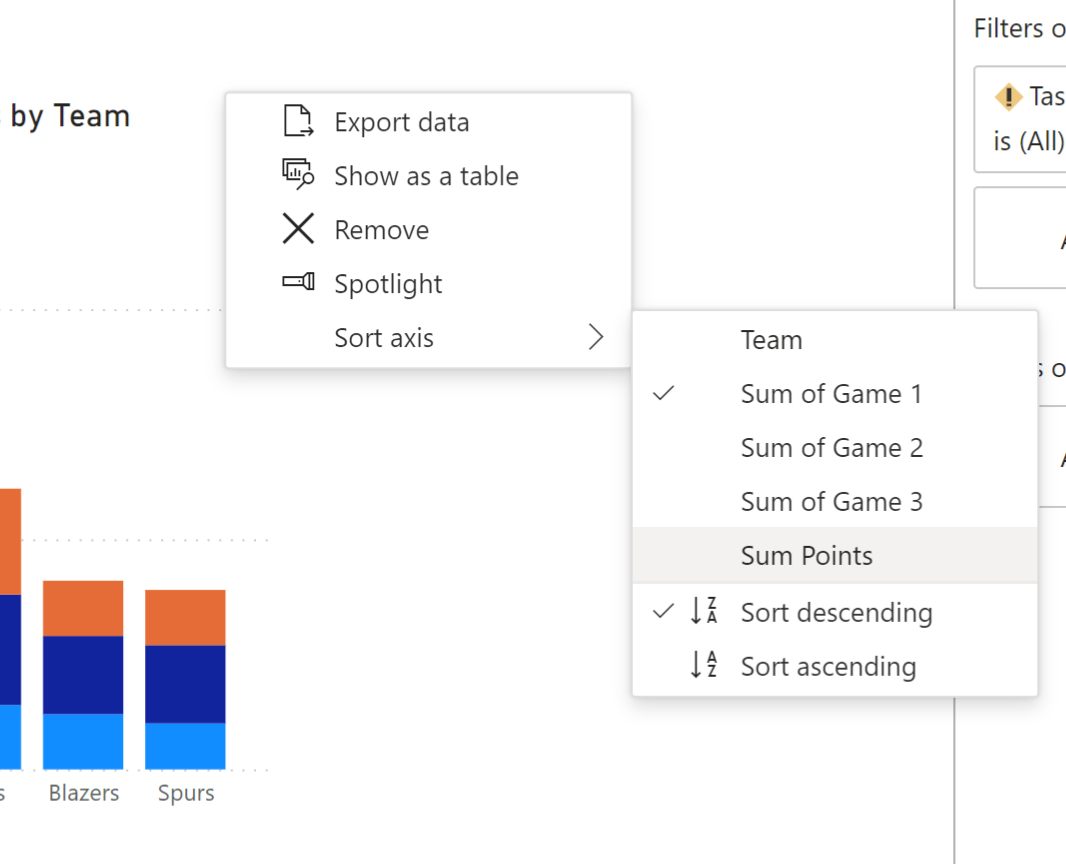This screenshot has height=864, width=1066.
Task: Click the Spurs axis label
Action: tap(186, 794)
